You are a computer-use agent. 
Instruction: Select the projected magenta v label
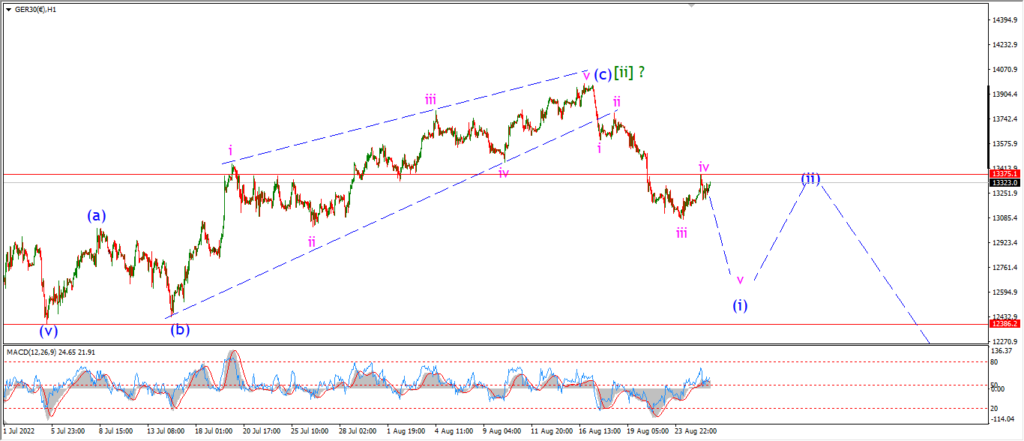pyautogui.click(x=740, y=280)
